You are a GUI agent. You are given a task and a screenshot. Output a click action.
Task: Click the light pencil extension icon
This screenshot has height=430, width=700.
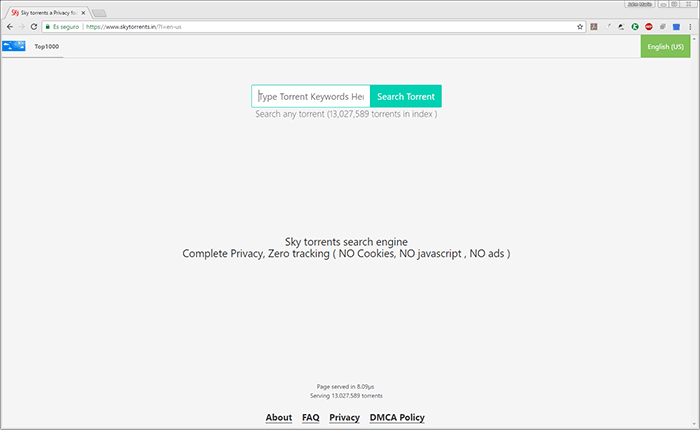608,27
